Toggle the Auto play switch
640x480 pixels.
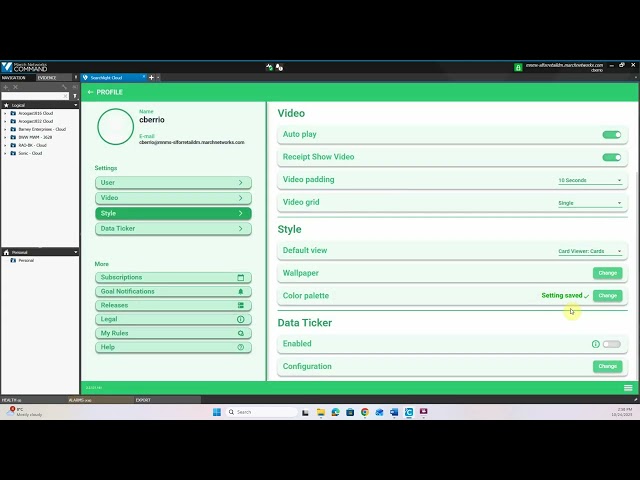click(611, 135)
